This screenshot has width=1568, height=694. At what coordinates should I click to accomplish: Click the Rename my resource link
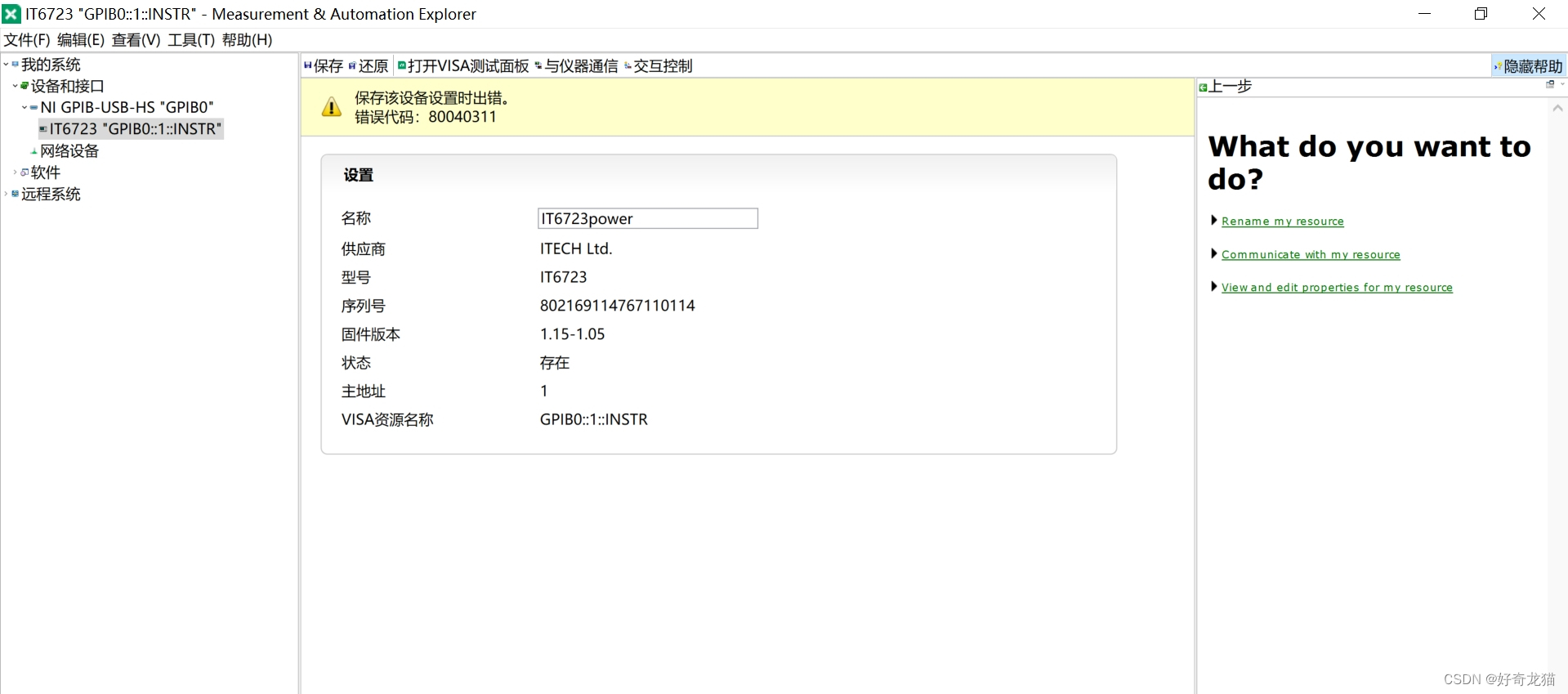click(1282, 222)
